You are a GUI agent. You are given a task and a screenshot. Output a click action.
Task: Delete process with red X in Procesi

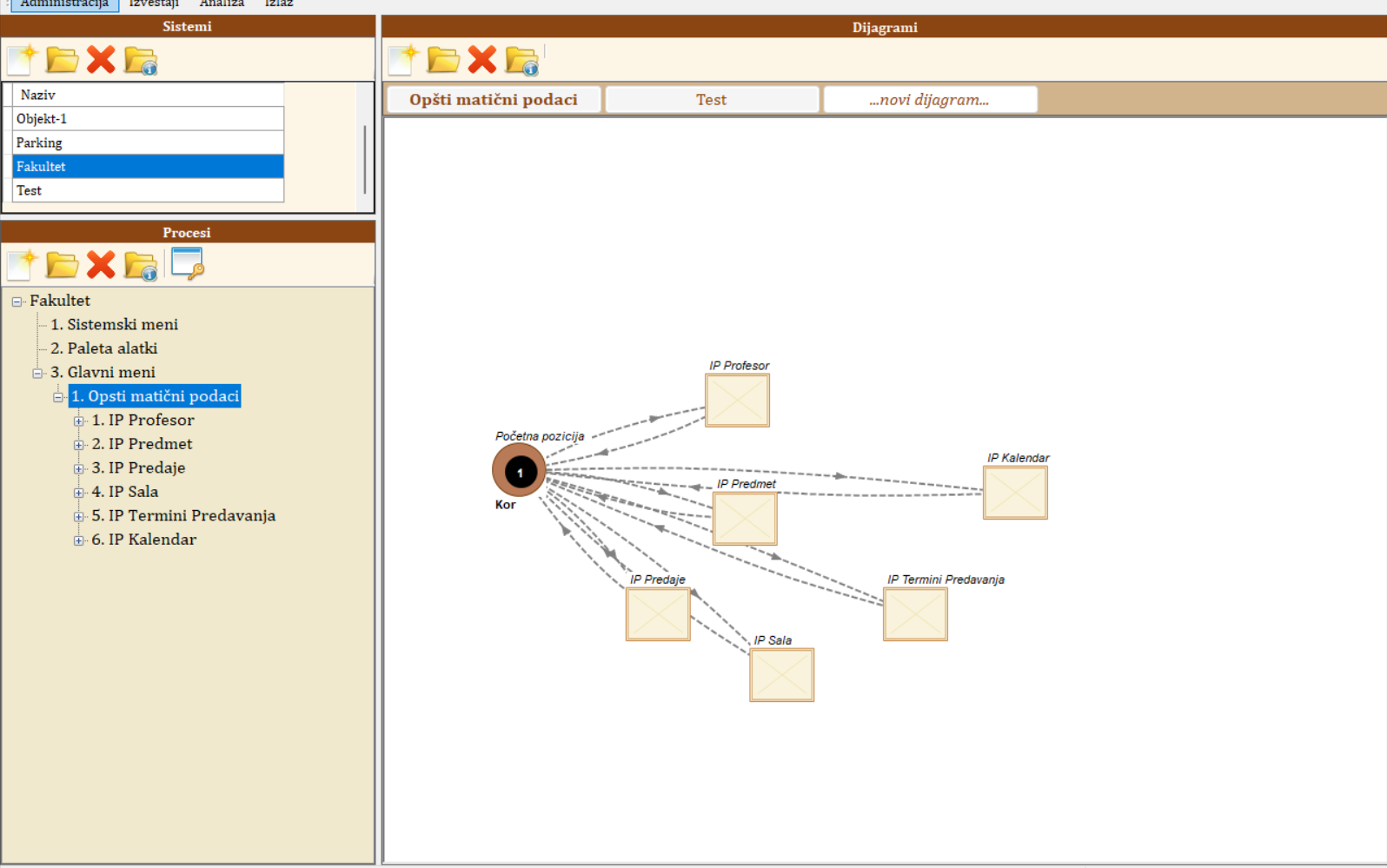(x=101, y=264)
